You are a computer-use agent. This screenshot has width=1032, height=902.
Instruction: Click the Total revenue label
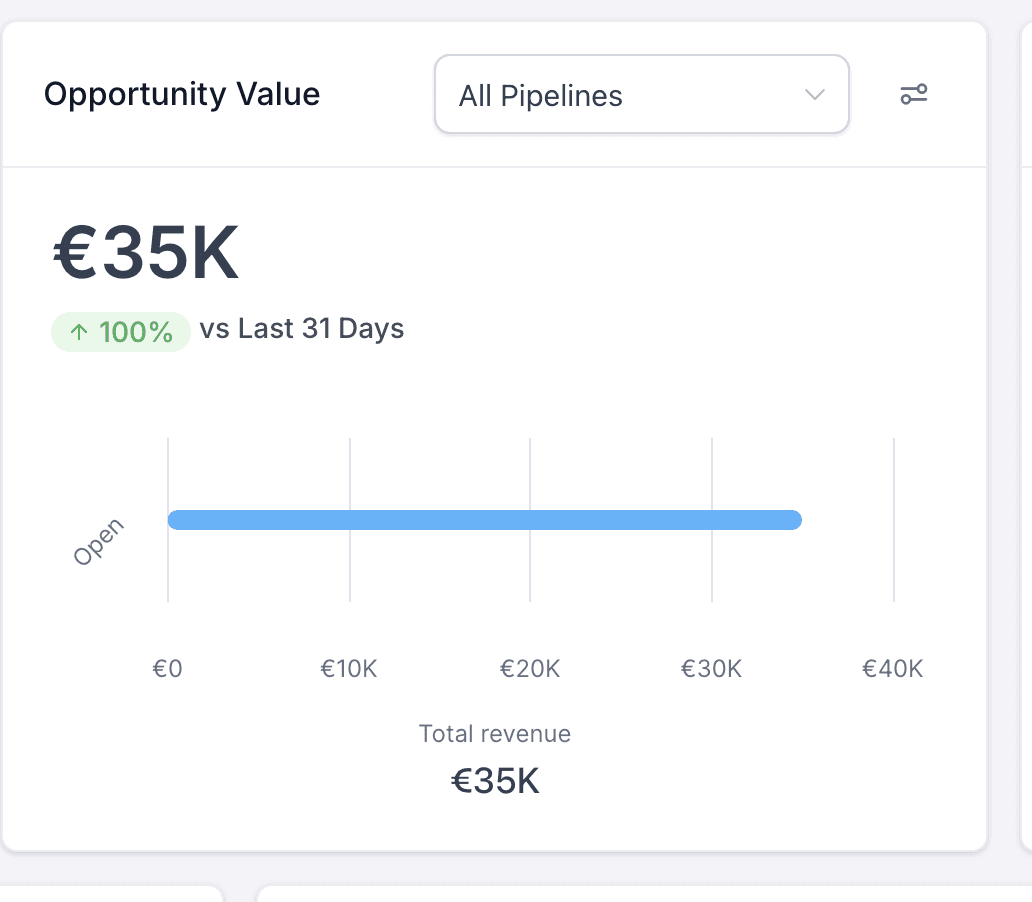495,734
